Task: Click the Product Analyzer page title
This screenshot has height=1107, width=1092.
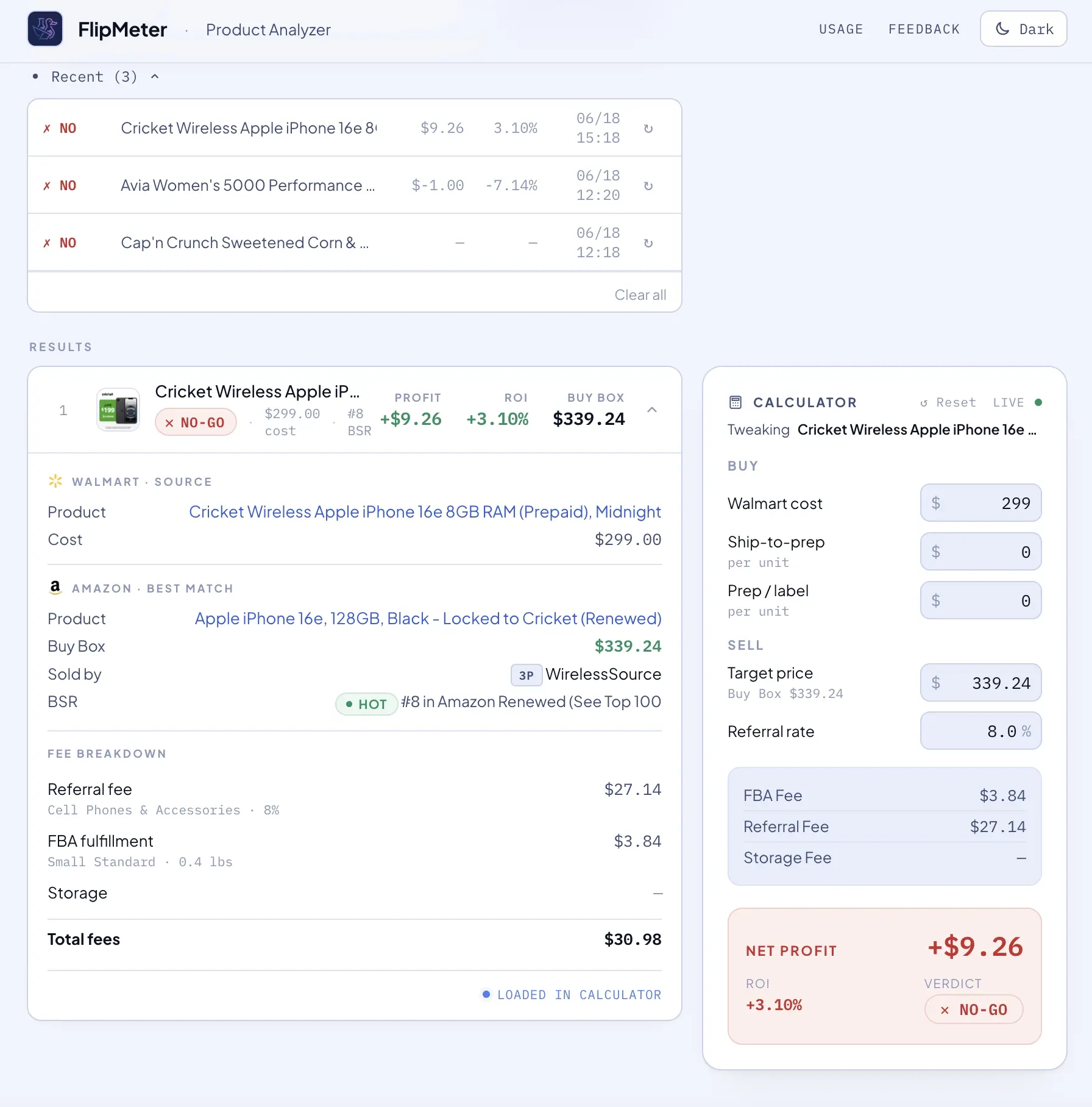Action: coord(268,29)
